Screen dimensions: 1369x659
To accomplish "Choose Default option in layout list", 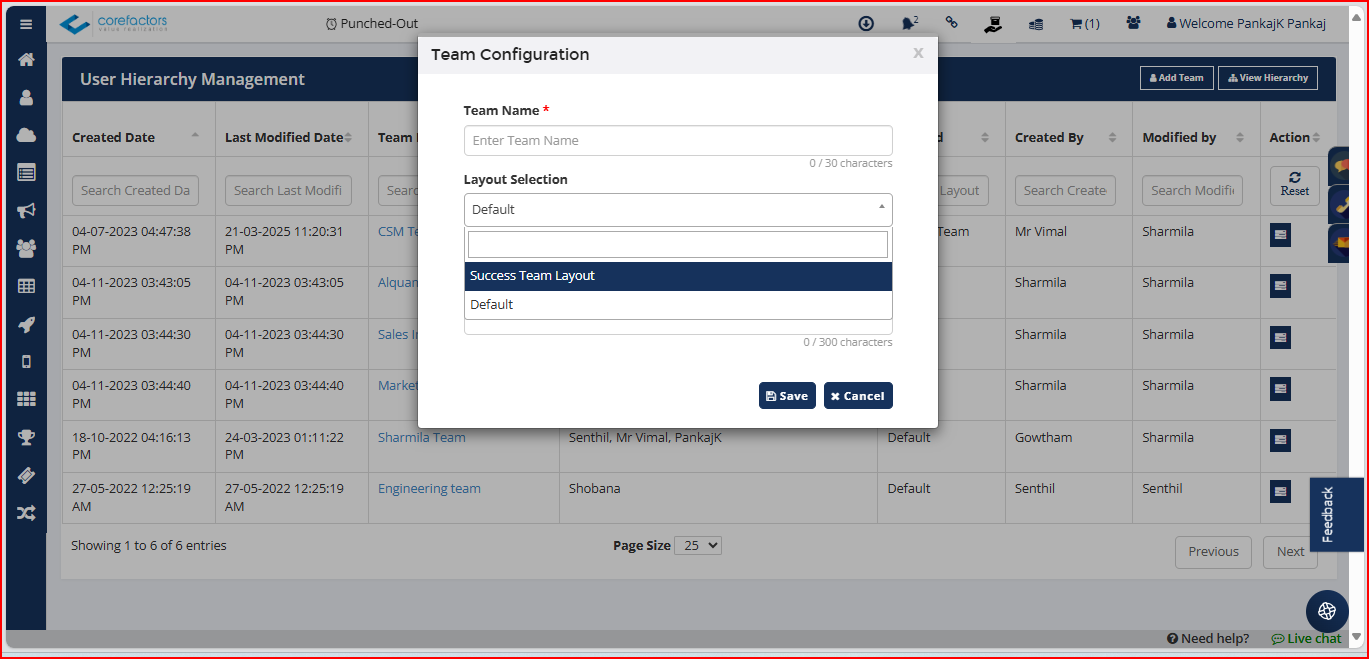I will 678,305.
